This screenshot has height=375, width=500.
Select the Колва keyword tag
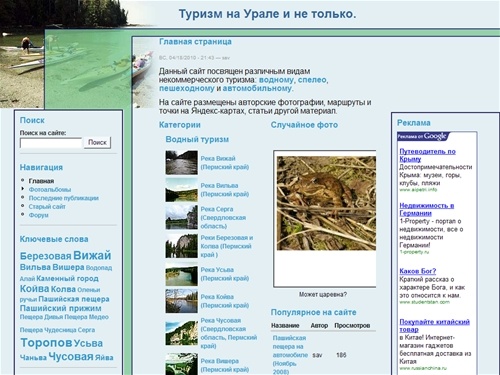tap(63, 289)
